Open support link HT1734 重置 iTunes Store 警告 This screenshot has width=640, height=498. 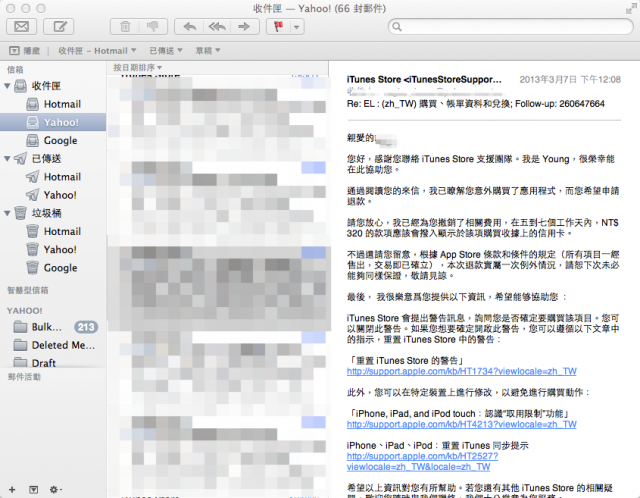(x=461, y=371)
